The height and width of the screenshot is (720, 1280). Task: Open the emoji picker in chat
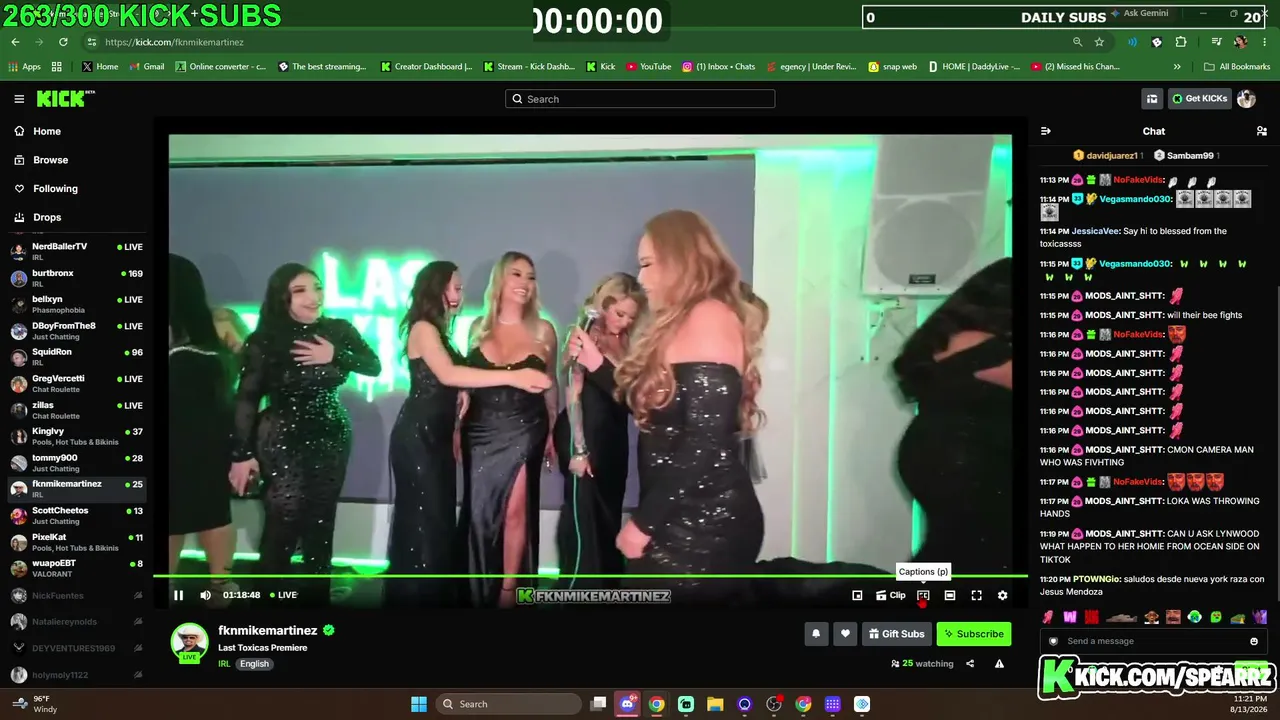1254,641
